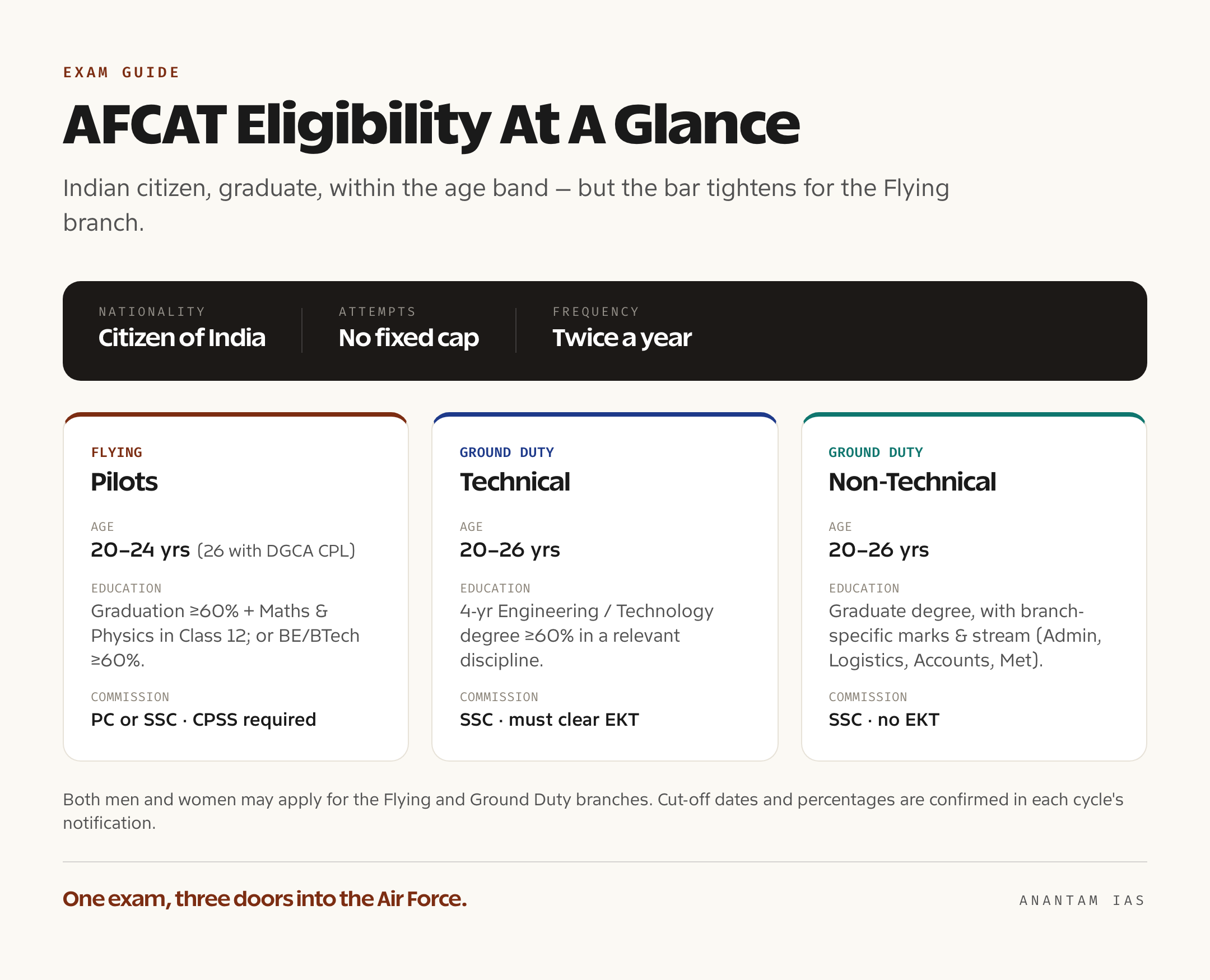Click the Twice a year frequency value
This screenshot has height=980, width=1210.
tap(622, 338)
